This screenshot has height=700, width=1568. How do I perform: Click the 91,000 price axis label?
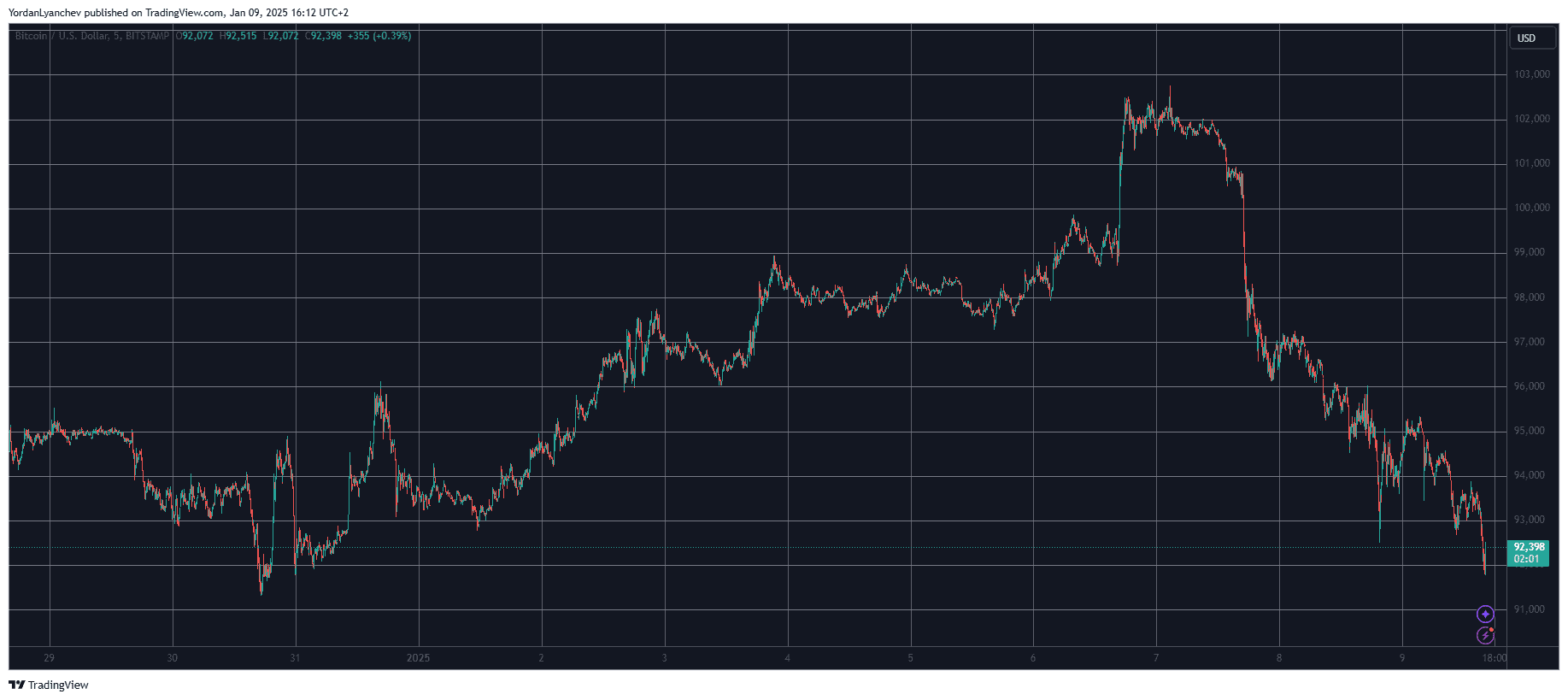tap(1530, 609)
